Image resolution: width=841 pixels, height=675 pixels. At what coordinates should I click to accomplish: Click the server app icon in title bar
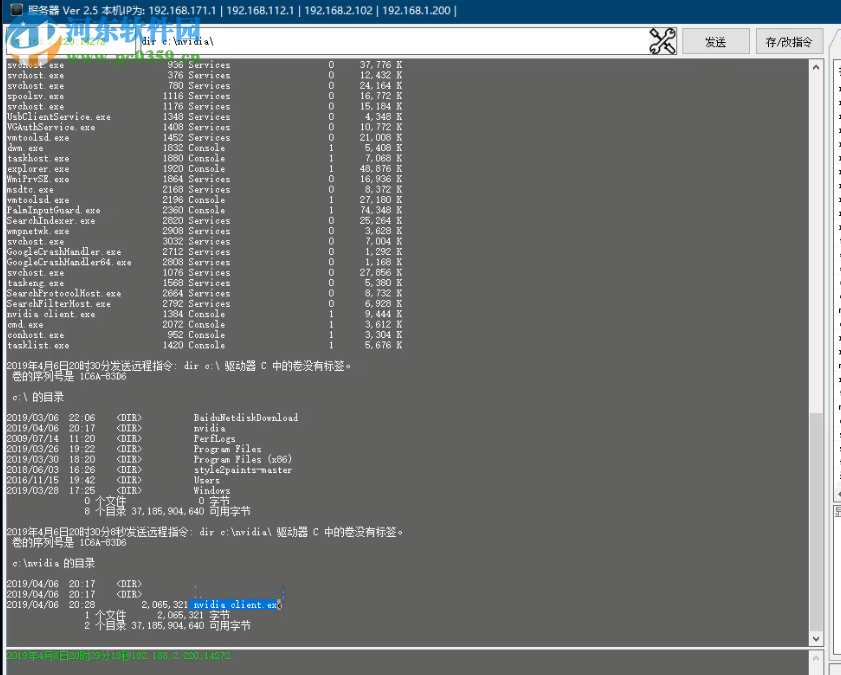click(x=17, y=10)
